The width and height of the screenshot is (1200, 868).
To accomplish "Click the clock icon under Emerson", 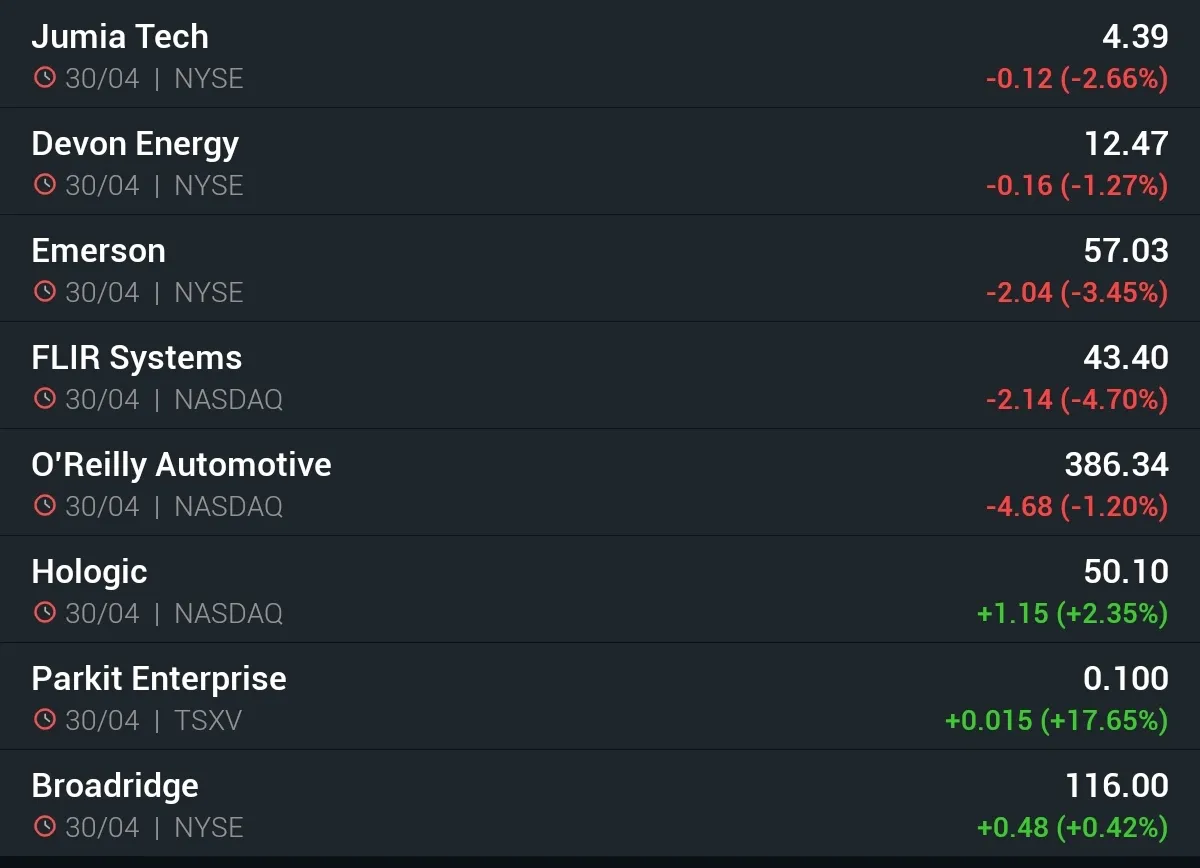I will pyautogui.click(x=44, y=292).
